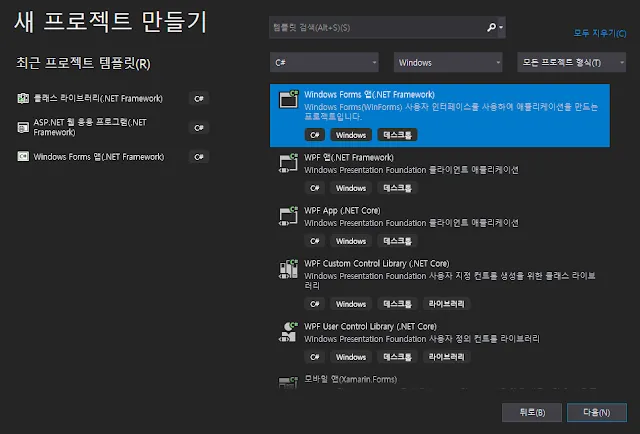Open the Windows platform filter dropdown

tap(448, 62)
